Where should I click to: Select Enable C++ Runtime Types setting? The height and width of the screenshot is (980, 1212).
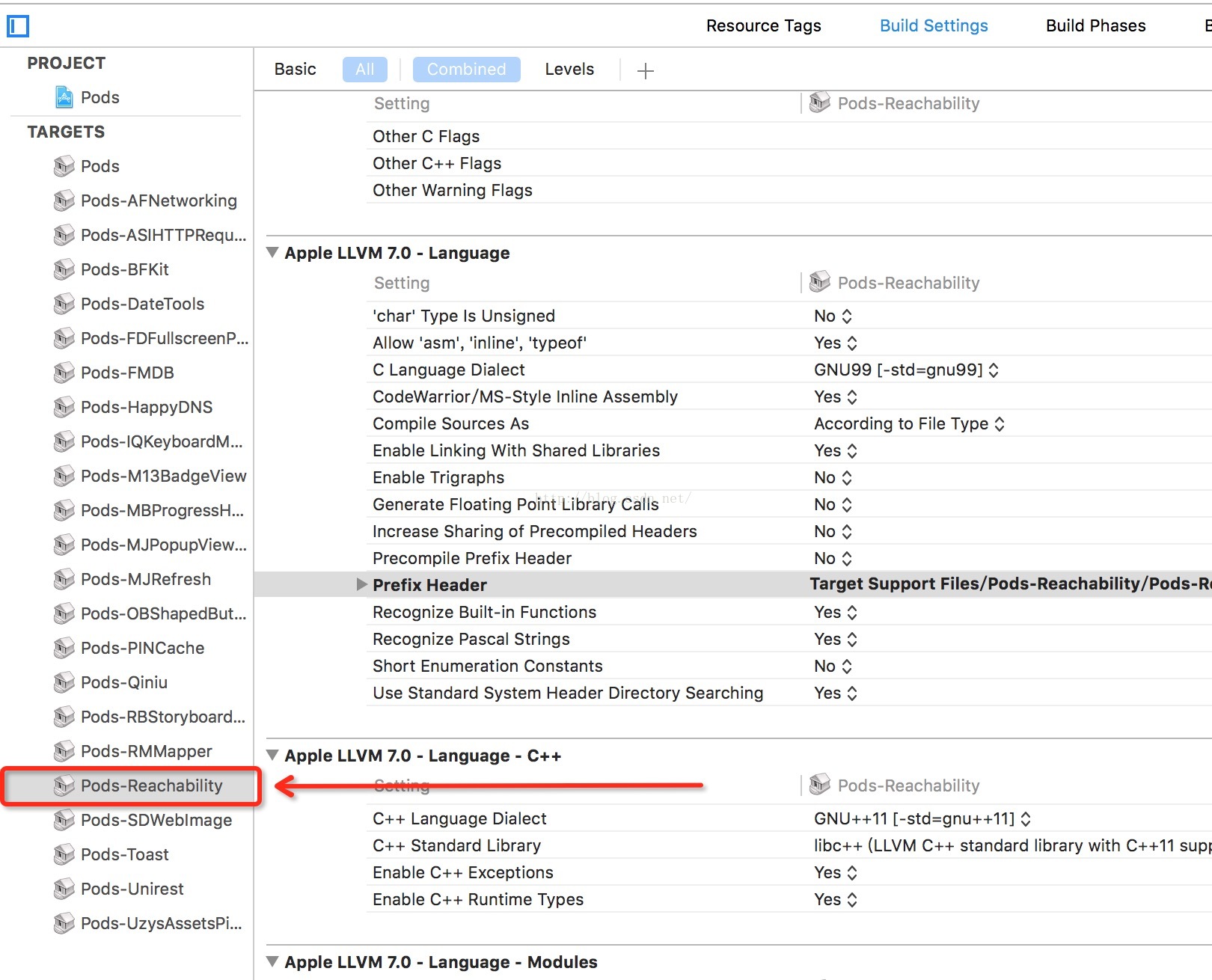click(478, 899)
